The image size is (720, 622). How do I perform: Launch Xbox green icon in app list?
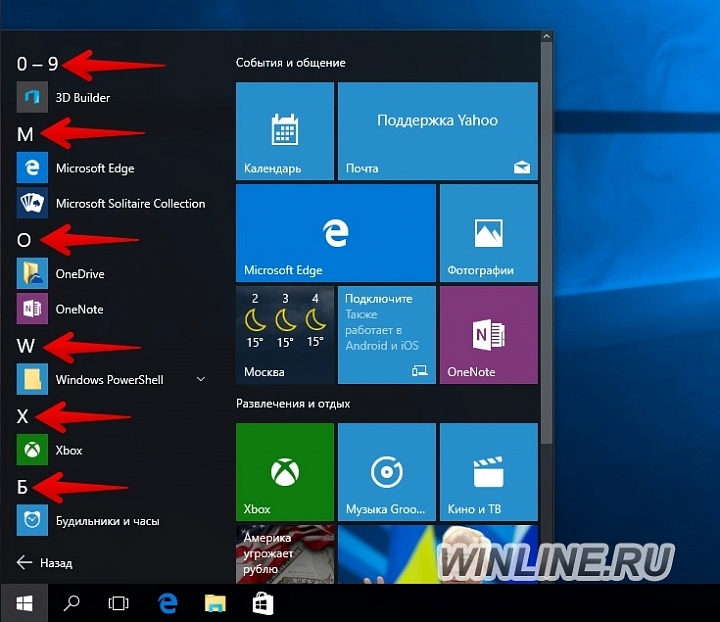[32, 450]
